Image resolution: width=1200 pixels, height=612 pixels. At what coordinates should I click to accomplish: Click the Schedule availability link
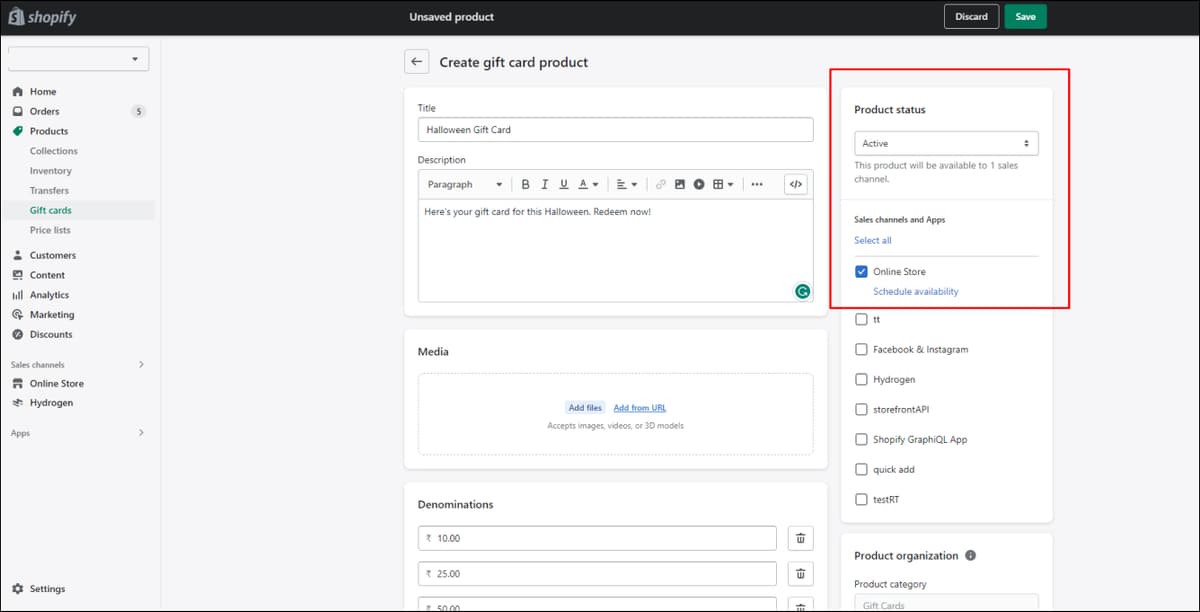tap(916, 291)
